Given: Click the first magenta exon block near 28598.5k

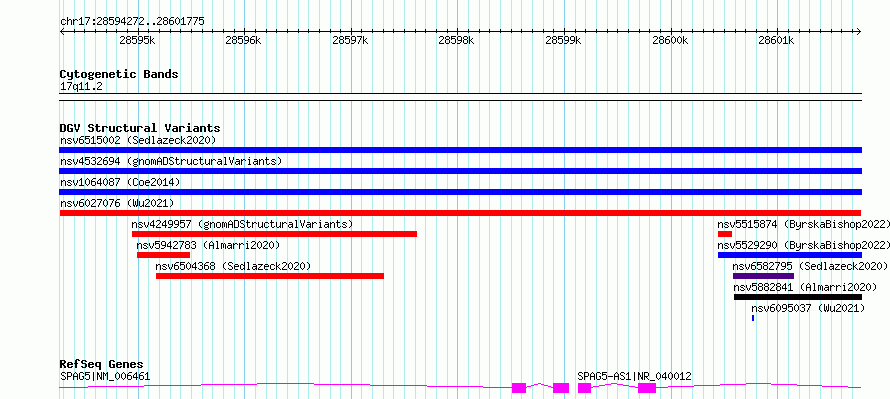Looking at the screenshot, I should tap(519, 388).
